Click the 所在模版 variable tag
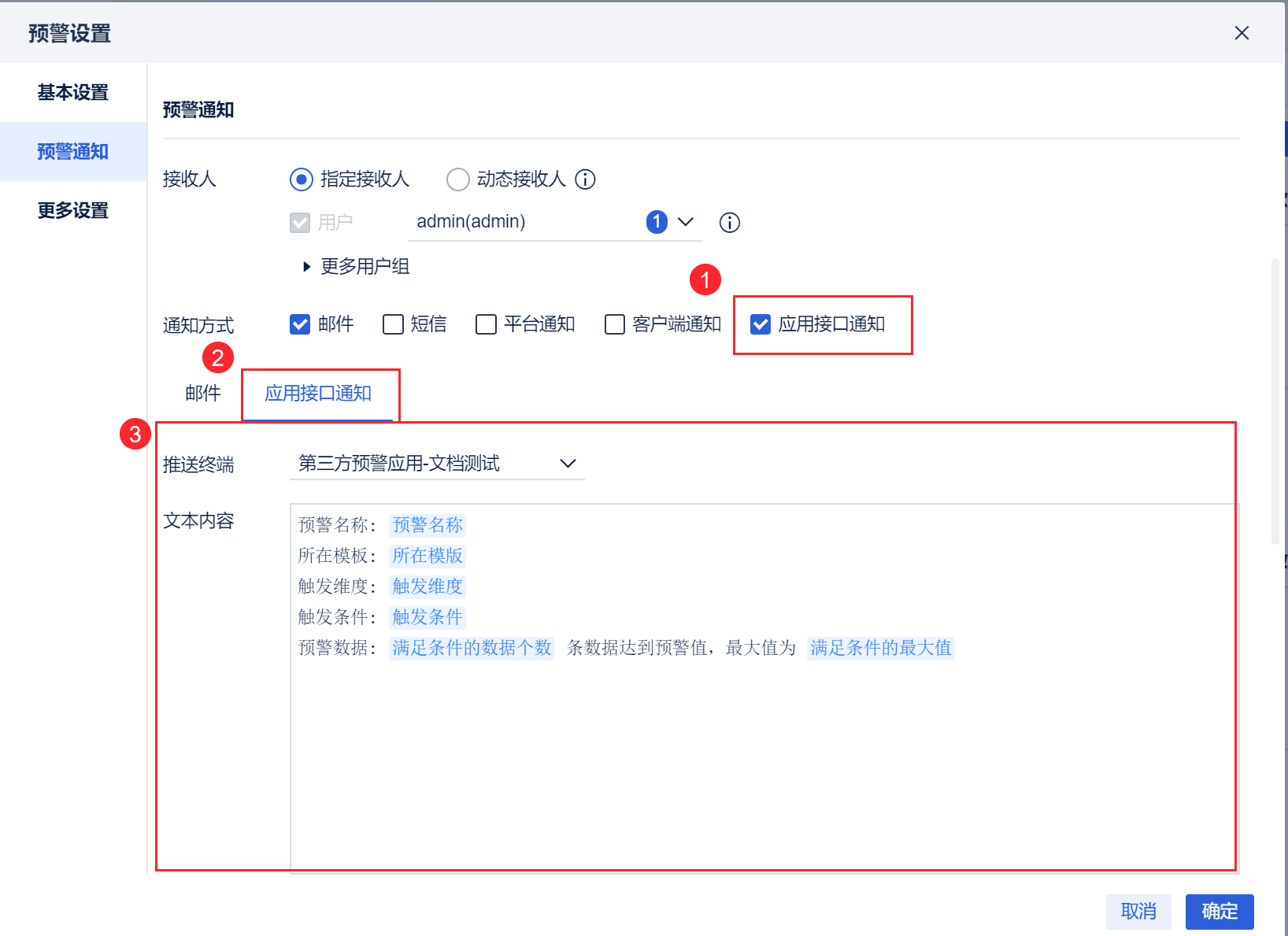Screen dimensions: 1288x936 tap(427, 556)
